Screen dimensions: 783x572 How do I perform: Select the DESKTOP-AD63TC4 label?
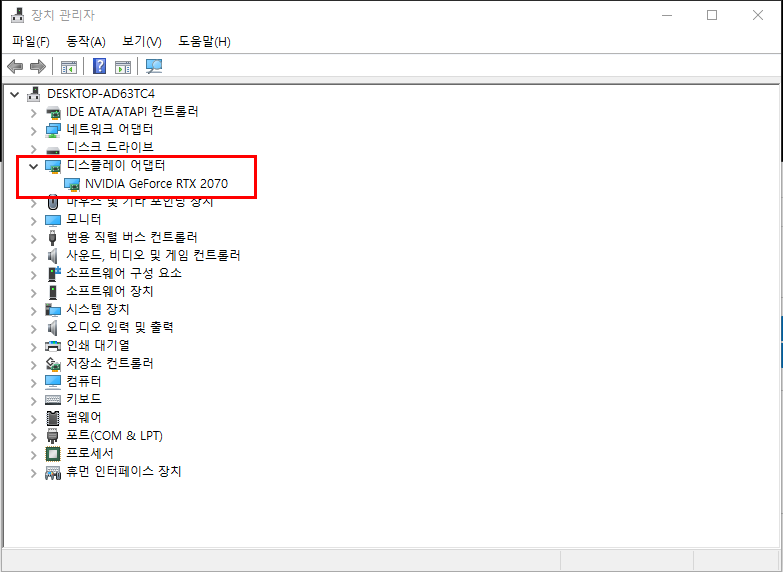tap(101, 93)
